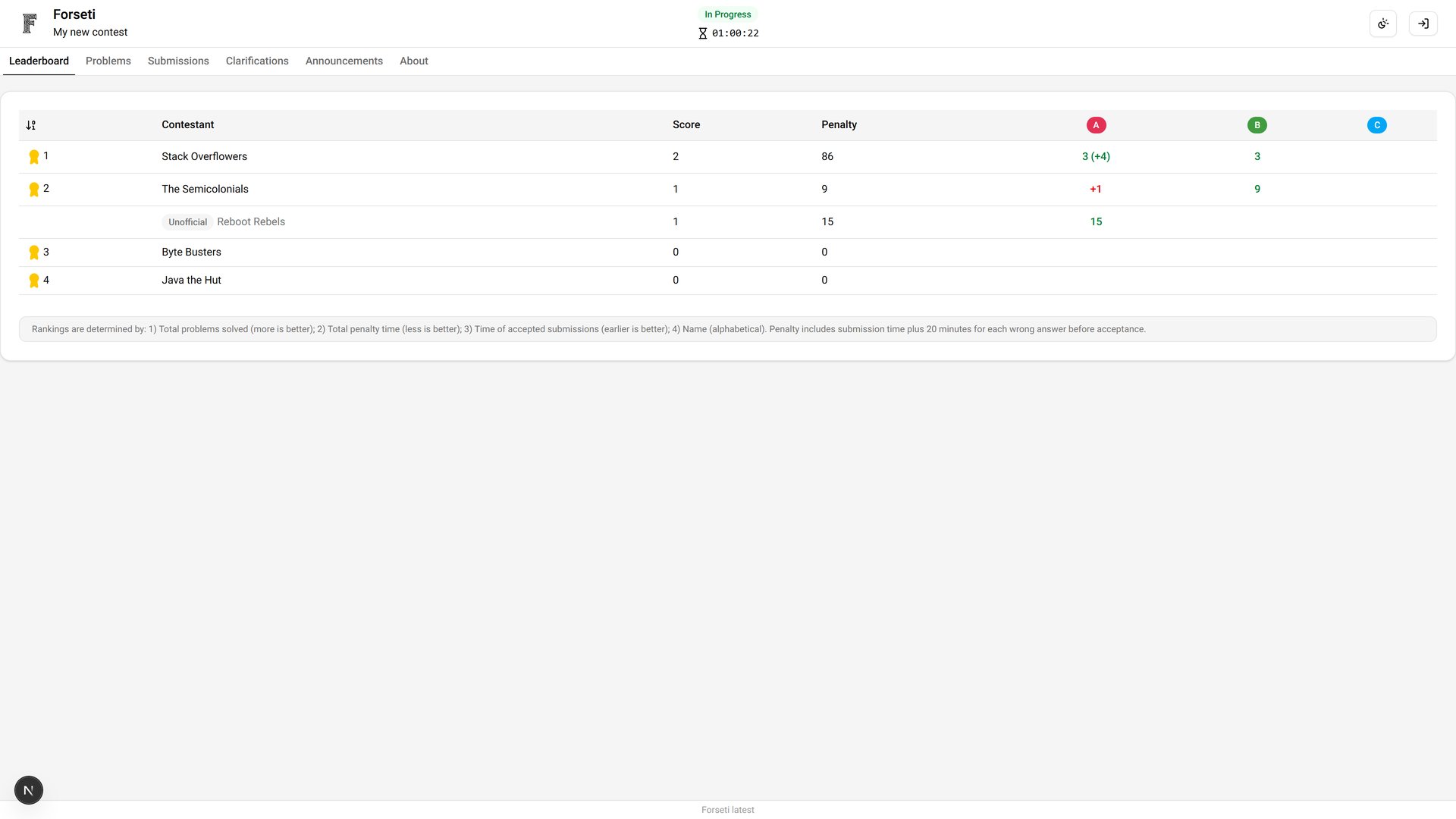The height and width of the screenshot is (819, 1456).
Task: Open the blue problem C badge
Action: [1376, 124]
